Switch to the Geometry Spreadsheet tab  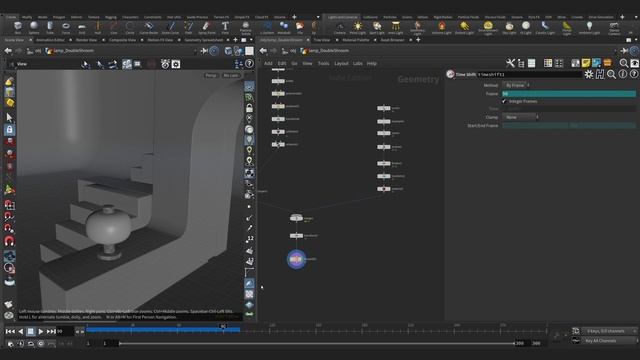pos(204,40)
